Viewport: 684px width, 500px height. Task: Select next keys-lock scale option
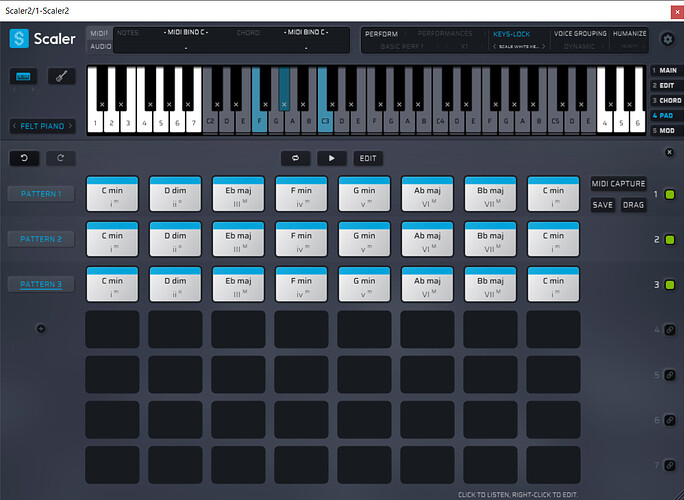[x=544, y=46]
